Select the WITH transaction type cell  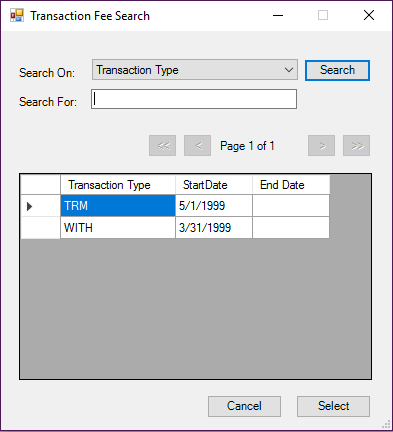tap(118, 228)
